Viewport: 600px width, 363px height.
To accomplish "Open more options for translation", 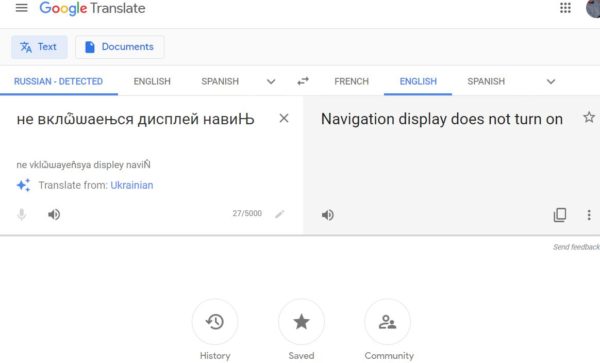I will coord(589,215).
